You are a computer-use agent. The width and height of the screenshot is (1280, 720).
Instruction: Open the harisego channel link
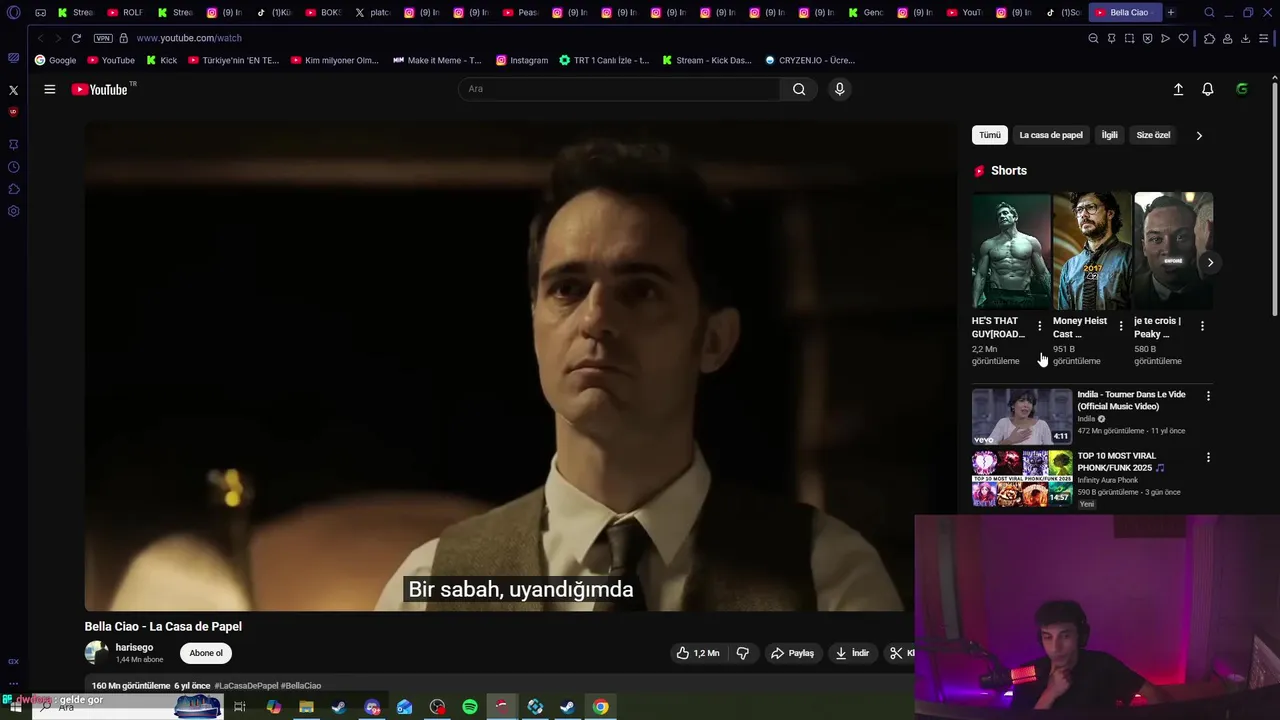coord(134,647)
